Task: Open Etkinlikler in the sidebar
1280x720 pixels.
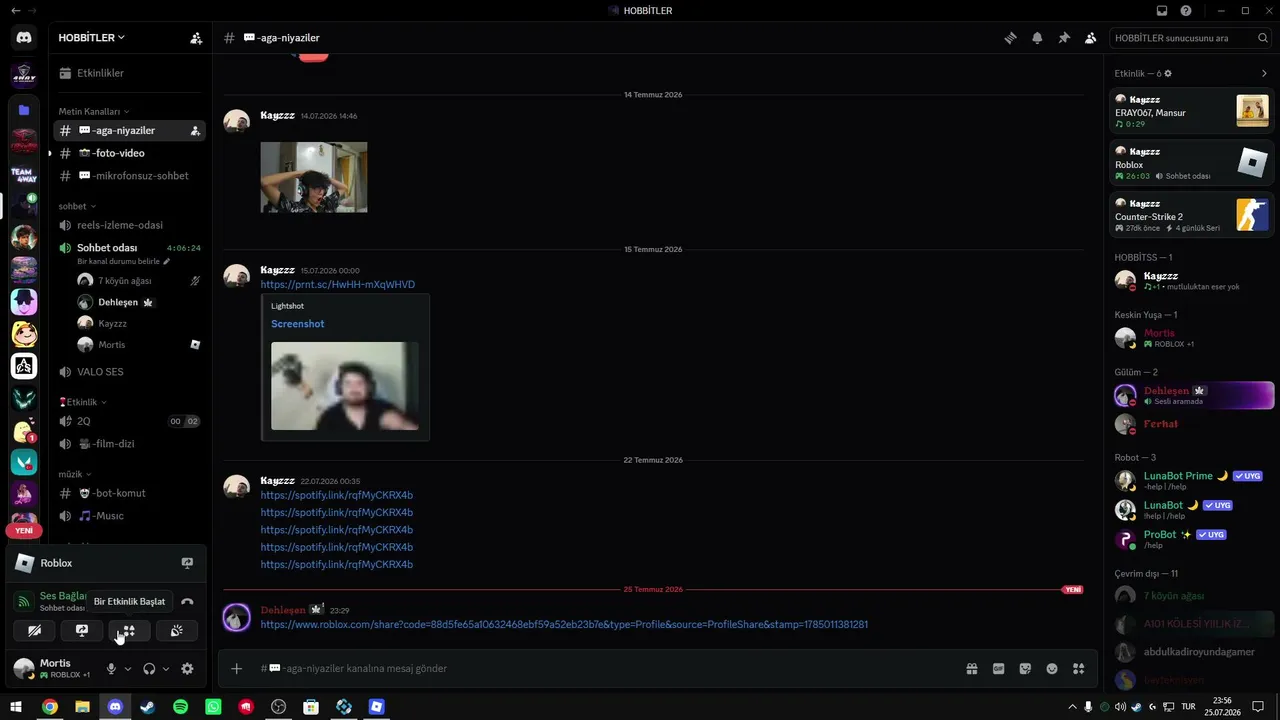Action: point(129,73)
